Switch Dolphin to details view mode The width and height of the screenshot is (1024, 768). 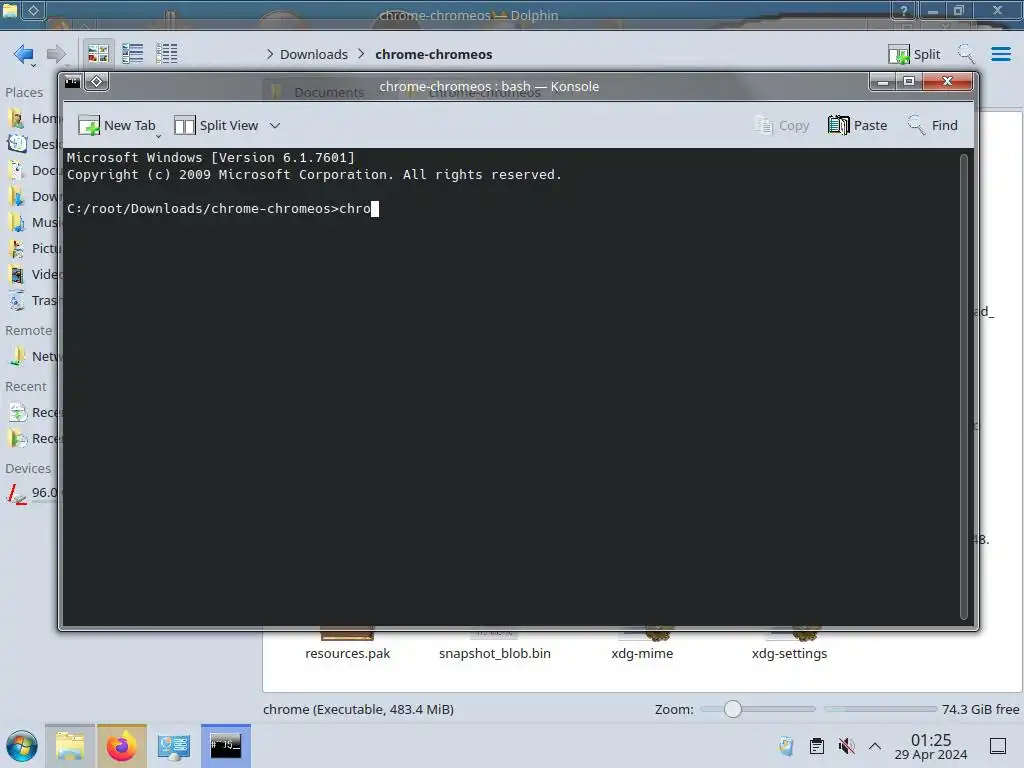pos(167,54)
